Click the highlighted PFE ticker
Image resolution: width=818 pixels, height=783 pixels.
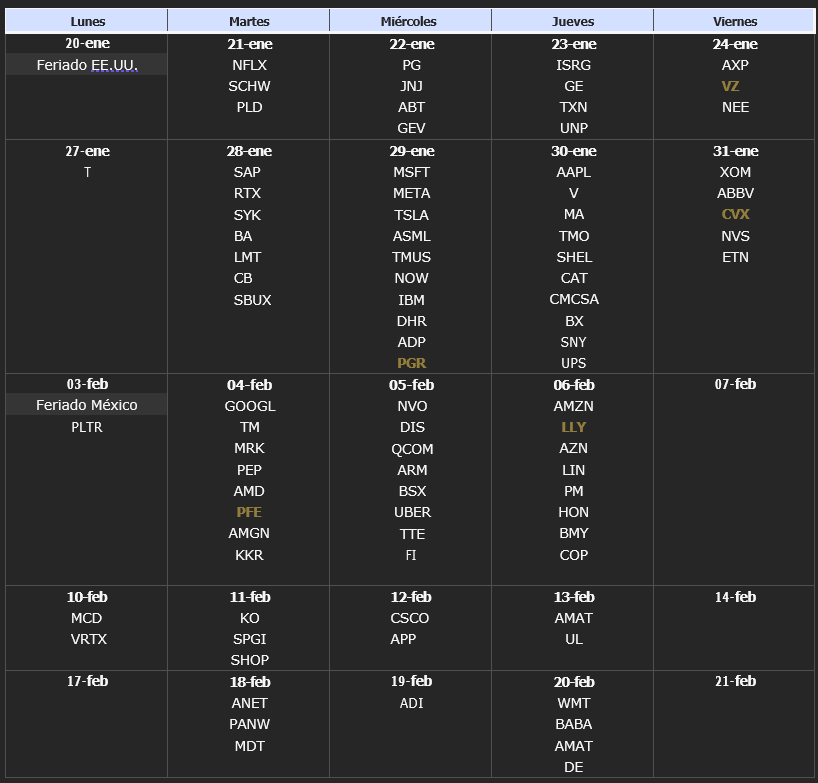(x=249, y=512)
